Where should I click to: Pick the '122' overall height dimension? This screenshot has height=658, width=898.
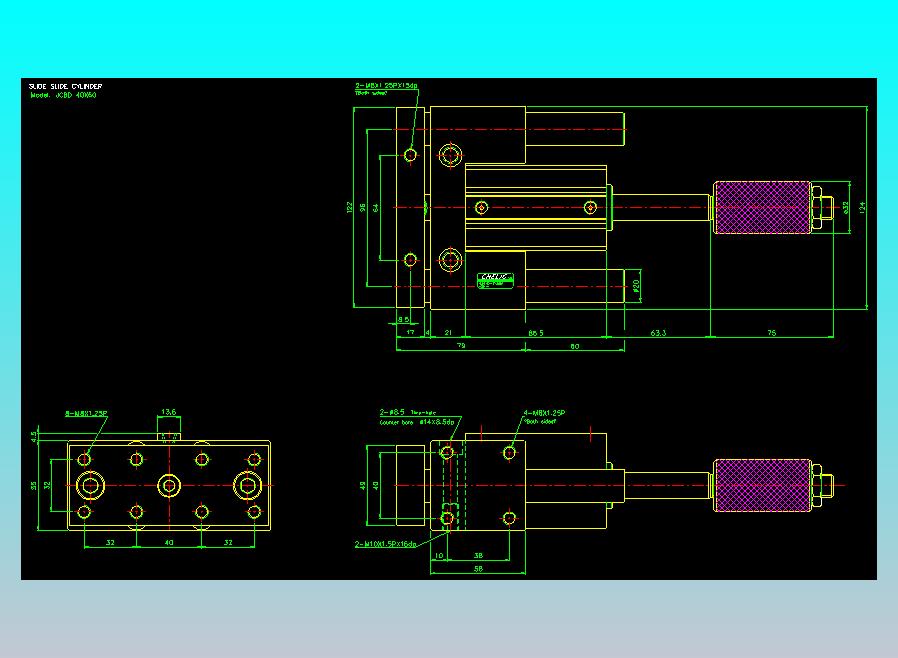click(349, 207)
